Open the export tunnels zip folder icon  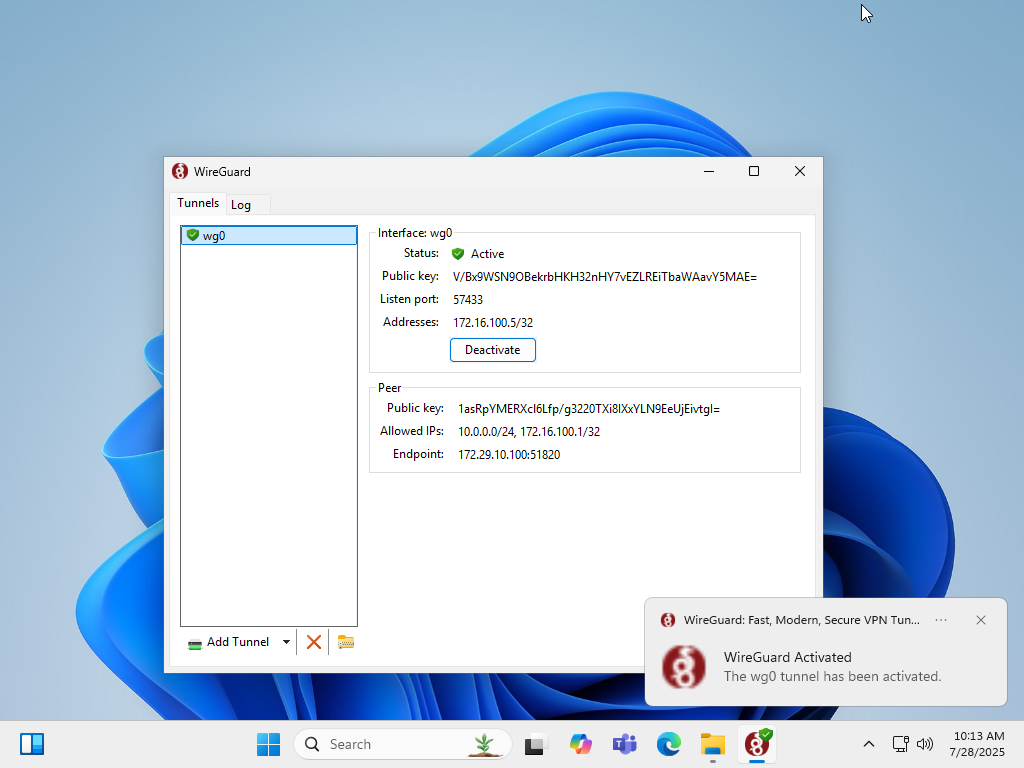point(345,641)
